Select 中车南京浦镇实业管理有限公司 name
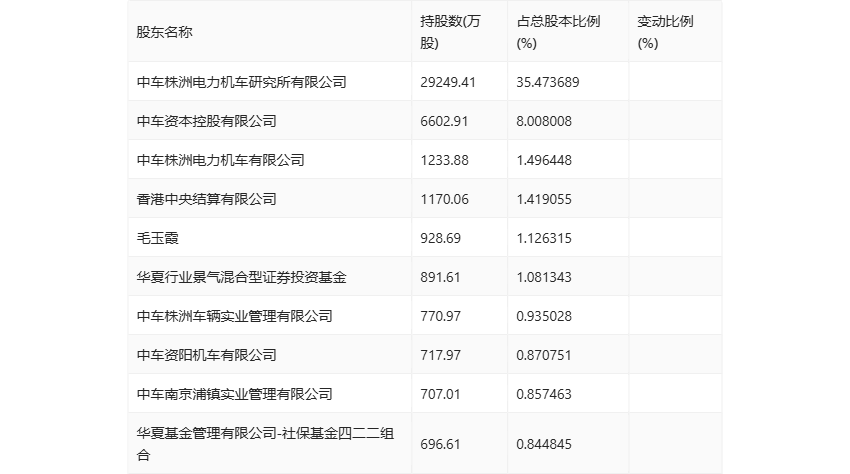The height and width of the screenshot is (474, 850). pyautogui.click(x=234, y=394)
